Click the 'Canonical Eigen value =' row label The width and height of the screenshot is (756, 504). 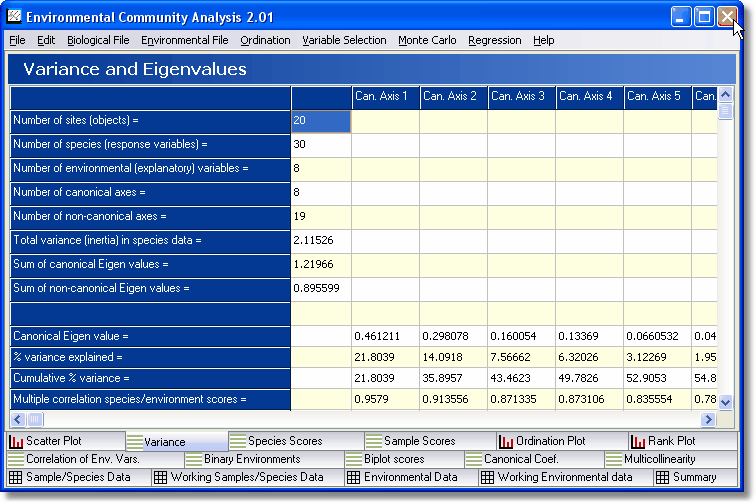point(150,336)
